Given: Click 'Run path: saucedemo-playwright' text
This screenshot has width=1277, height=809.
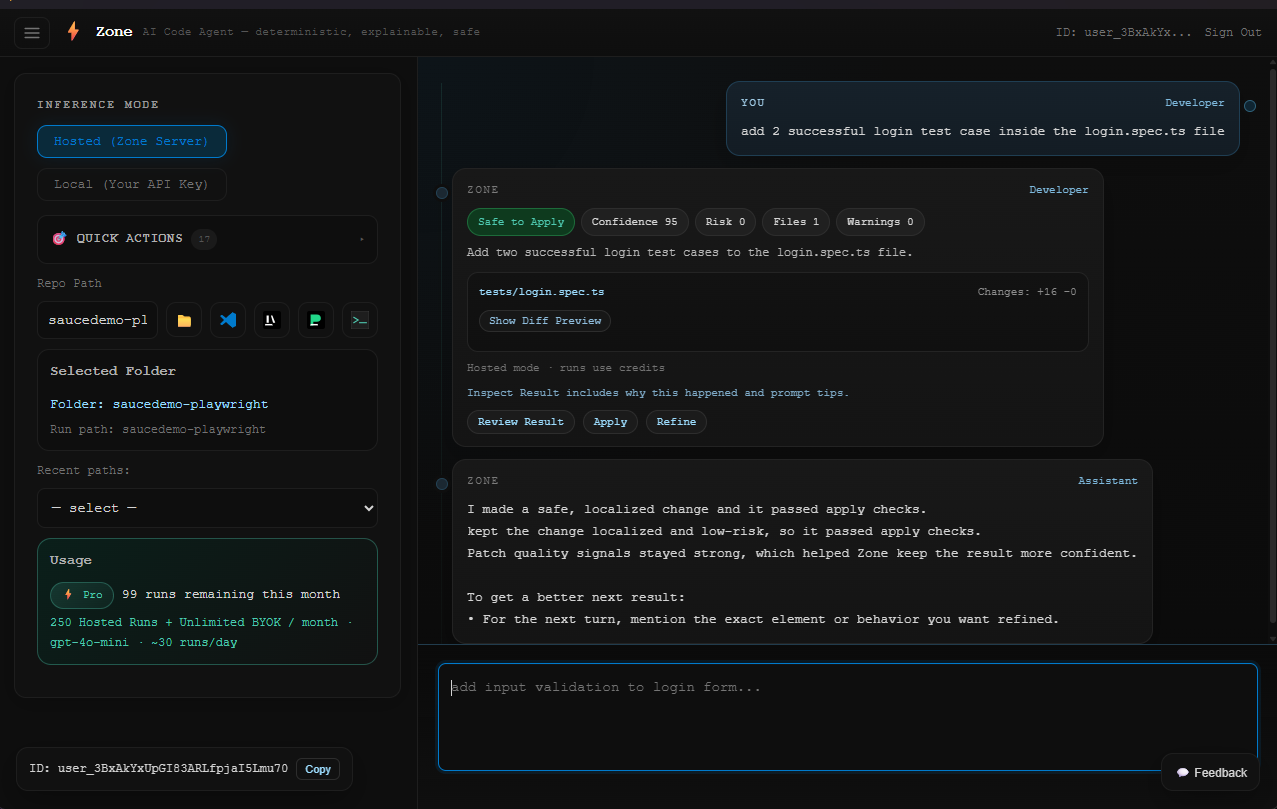Looking at the screenshot, I should click(158, 429).
